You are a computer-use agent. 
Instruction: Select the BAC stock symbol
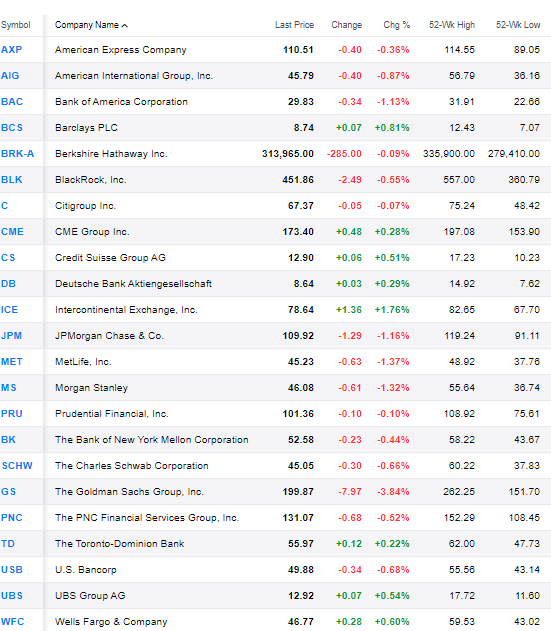(12, 101)
